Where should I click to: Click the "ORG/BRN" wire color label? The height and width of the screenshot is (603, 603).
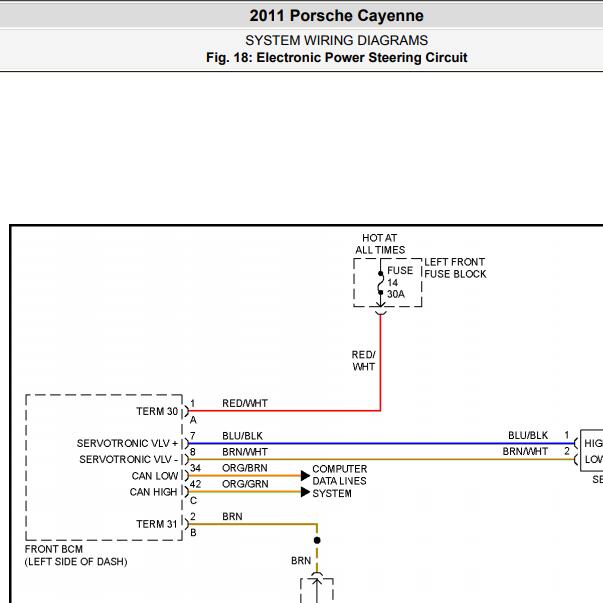coord(245,468)
